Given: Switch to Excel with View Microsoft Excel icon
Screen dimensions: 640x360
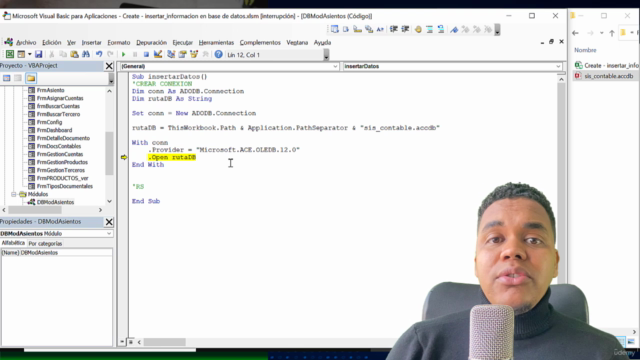Looking at the screenshot, I should tap(10, 54).
